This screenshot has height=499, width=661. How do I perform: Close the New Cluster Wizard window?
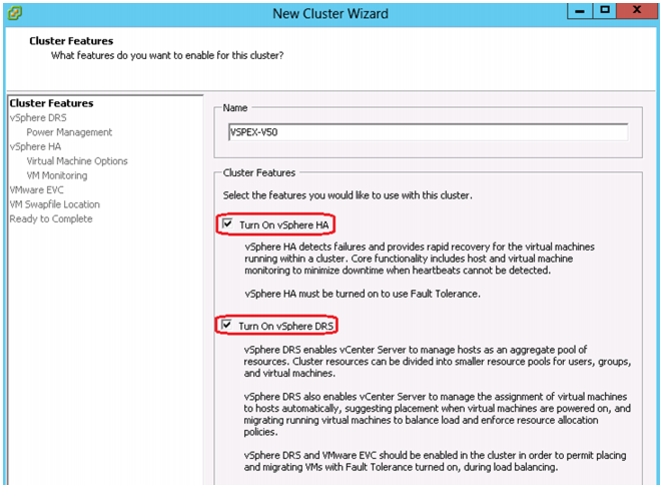637,11
